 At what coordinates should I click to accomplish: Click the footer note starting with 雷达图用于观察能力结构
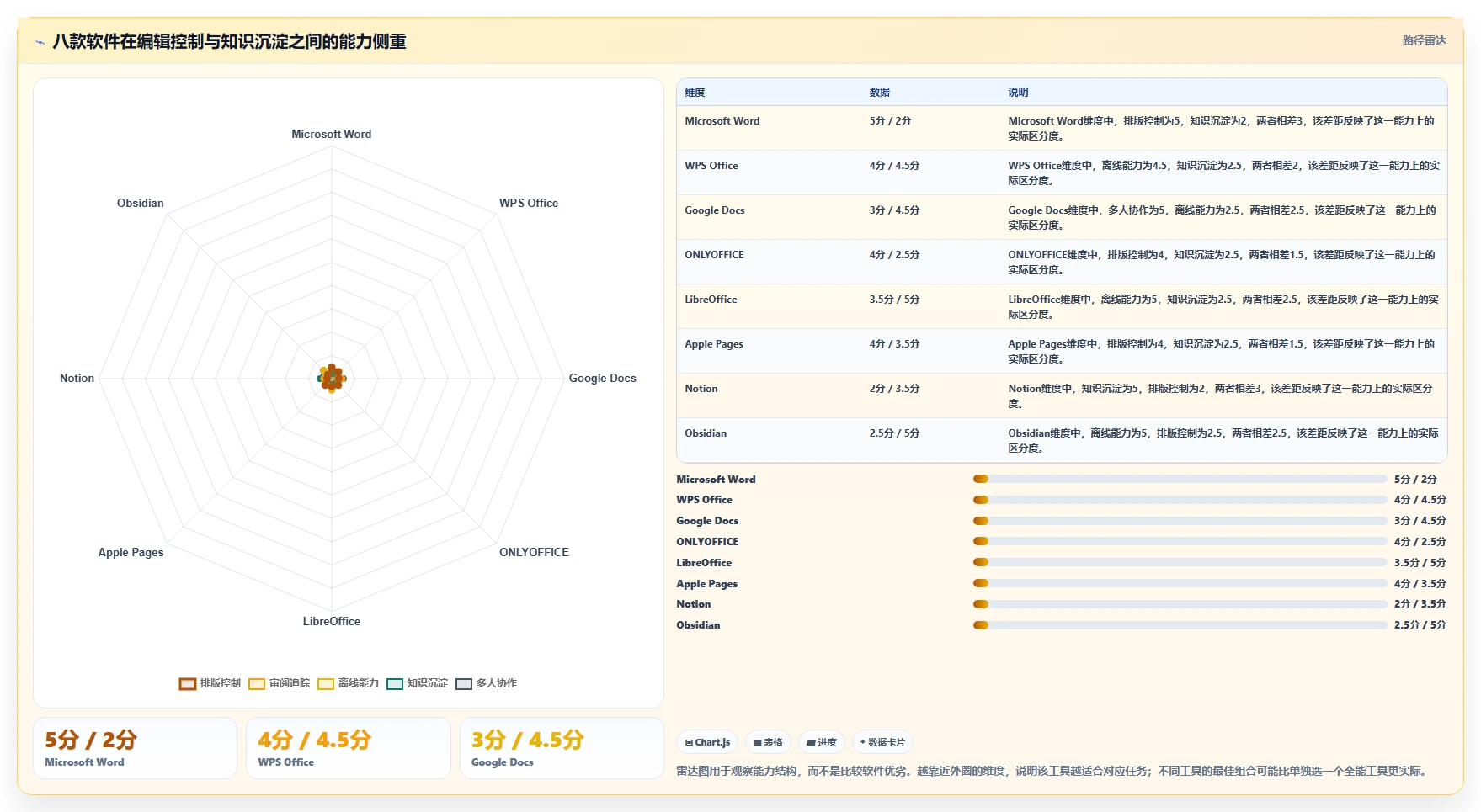[x=1053, y=771]
